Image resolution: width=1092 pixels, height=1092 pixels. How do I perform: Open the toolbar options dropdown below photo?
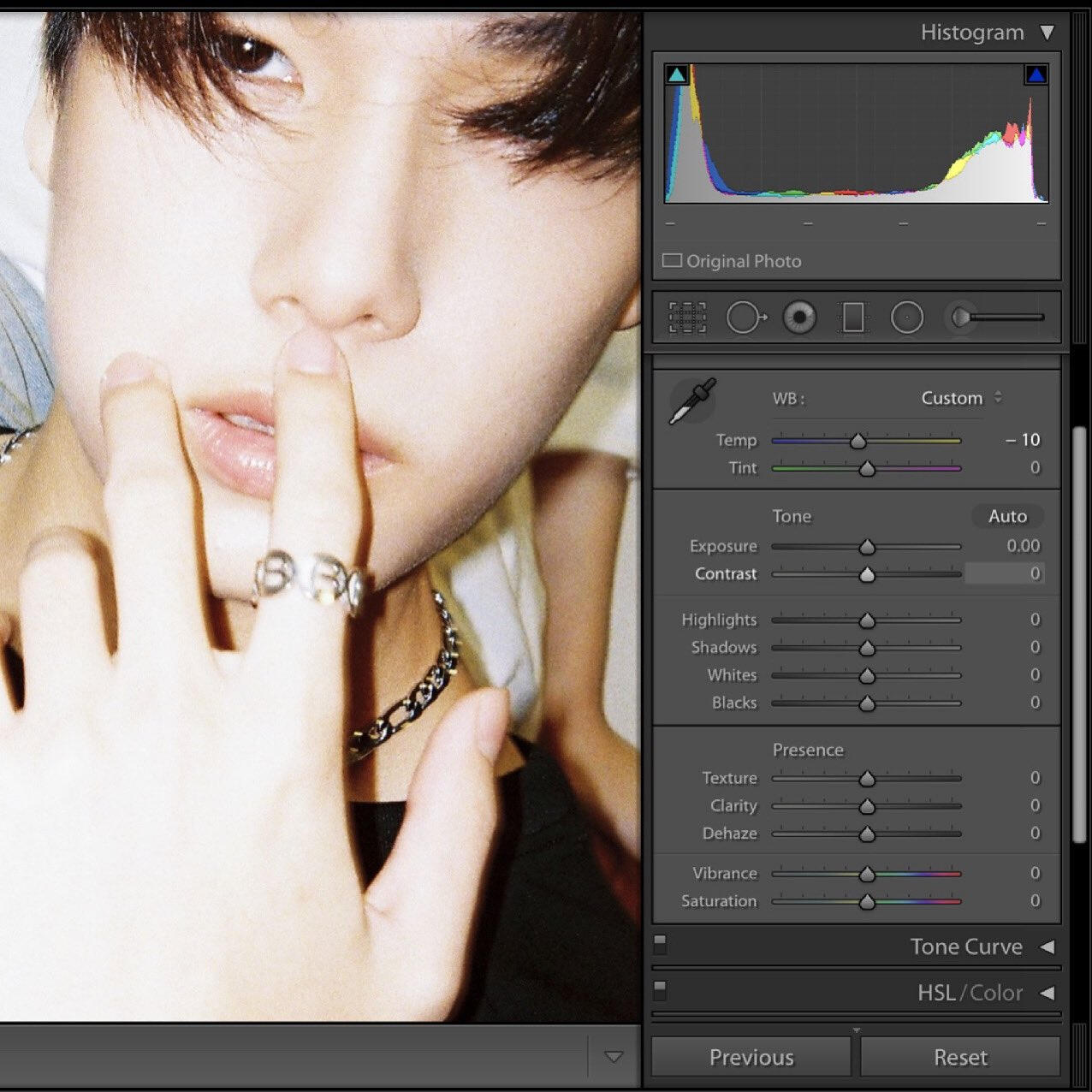[614, 1057]
